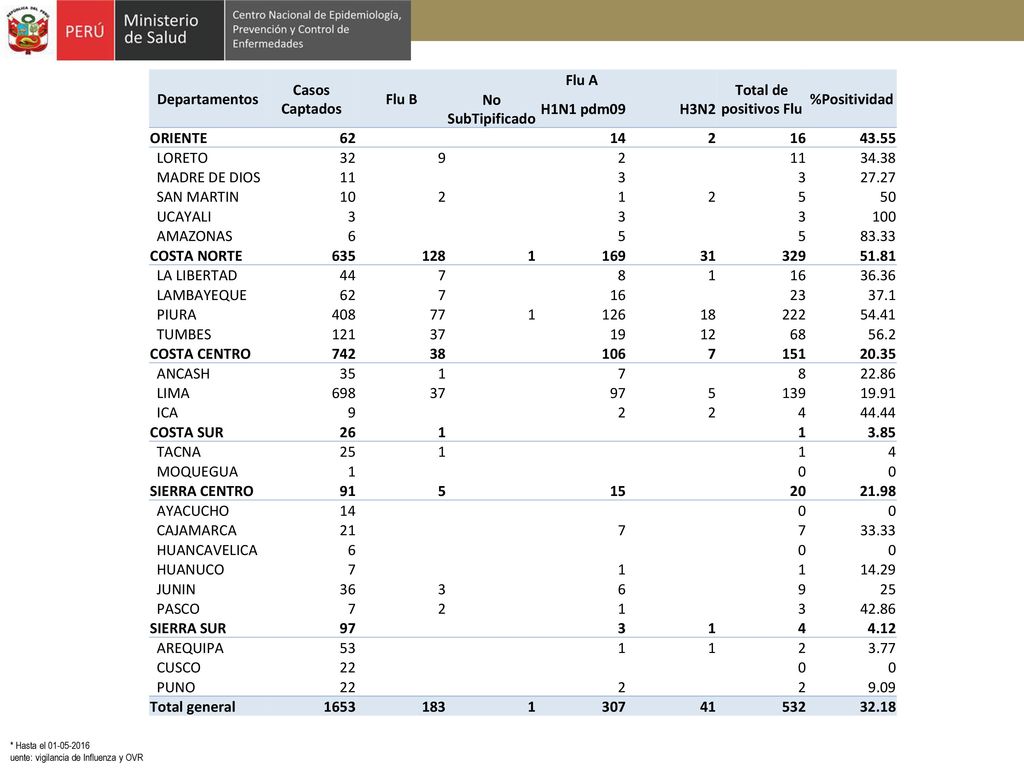The height and width of the screenshot is (768, 1024).
Task: Select PIURA's 408 captured cases value
Action: 344,315
